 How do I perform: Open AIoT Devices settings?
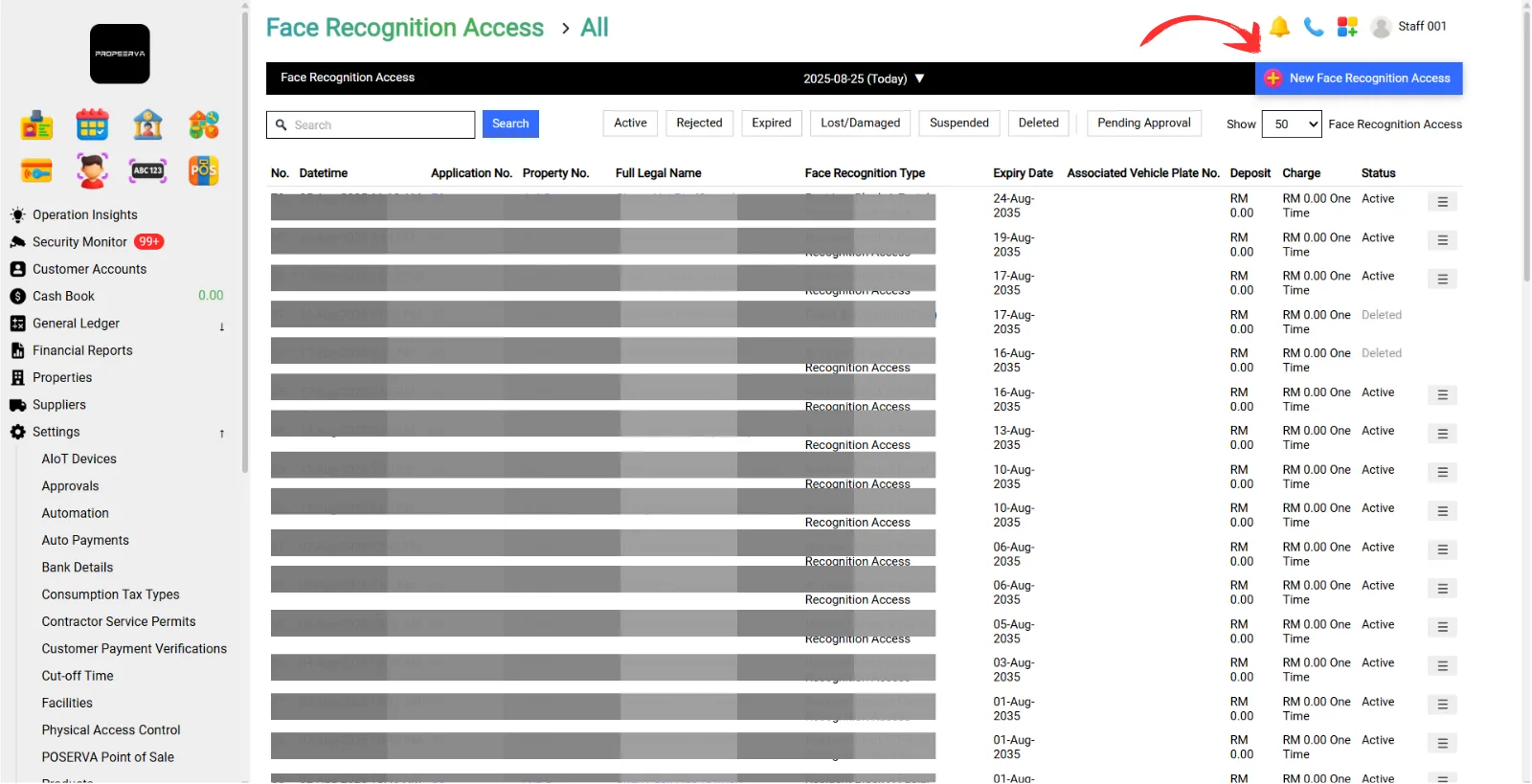(79, 459)
